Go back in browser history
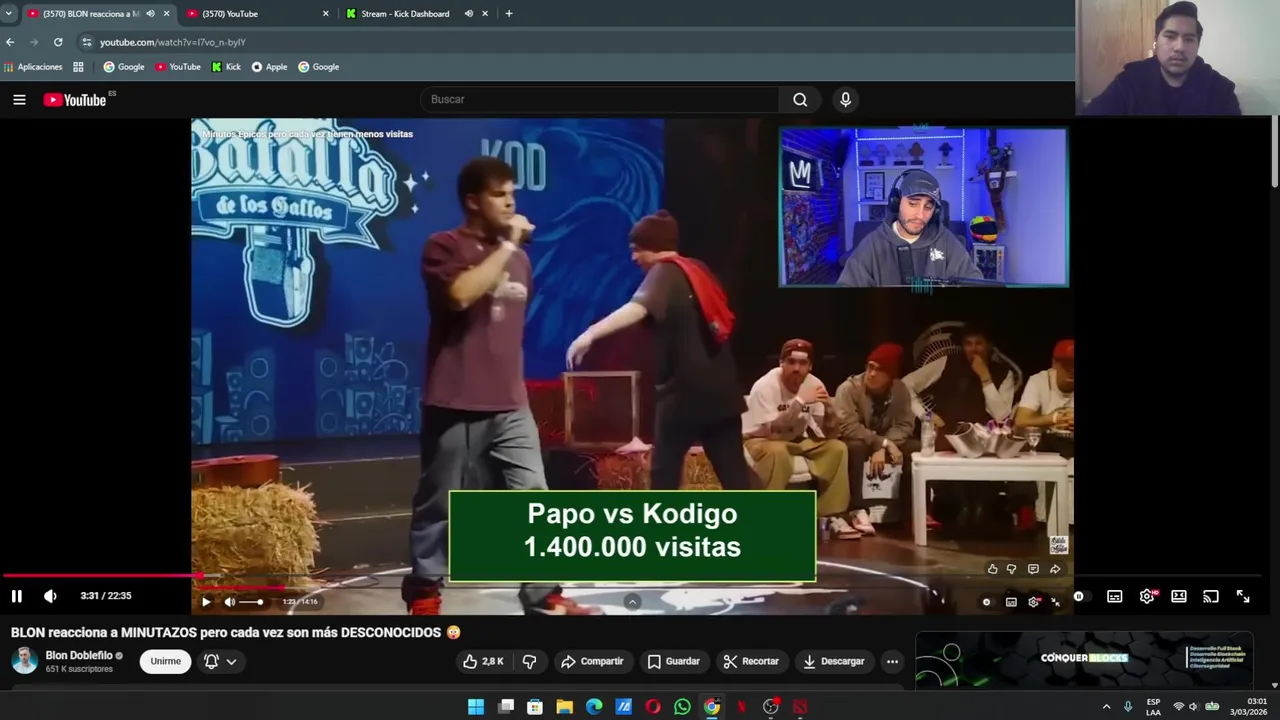 pyautogui.click(x=10, y=42)
